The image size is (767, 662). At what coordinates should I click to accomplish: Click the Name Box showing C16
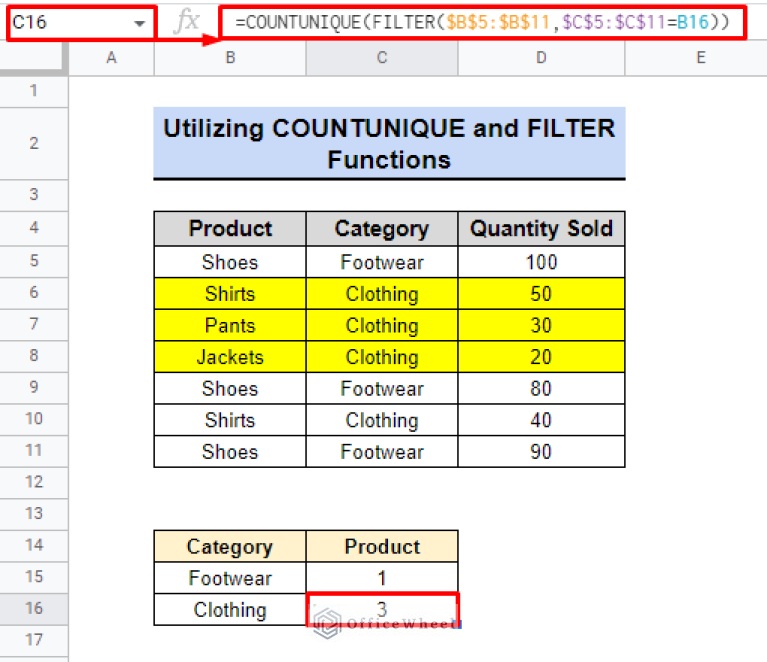(70, 22)
